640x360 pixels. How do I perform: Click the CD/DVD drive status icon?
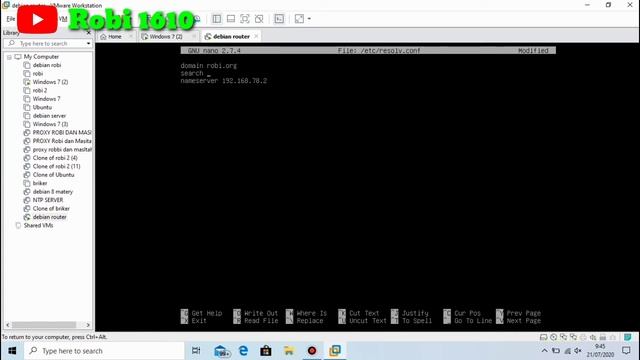(553, 337)
